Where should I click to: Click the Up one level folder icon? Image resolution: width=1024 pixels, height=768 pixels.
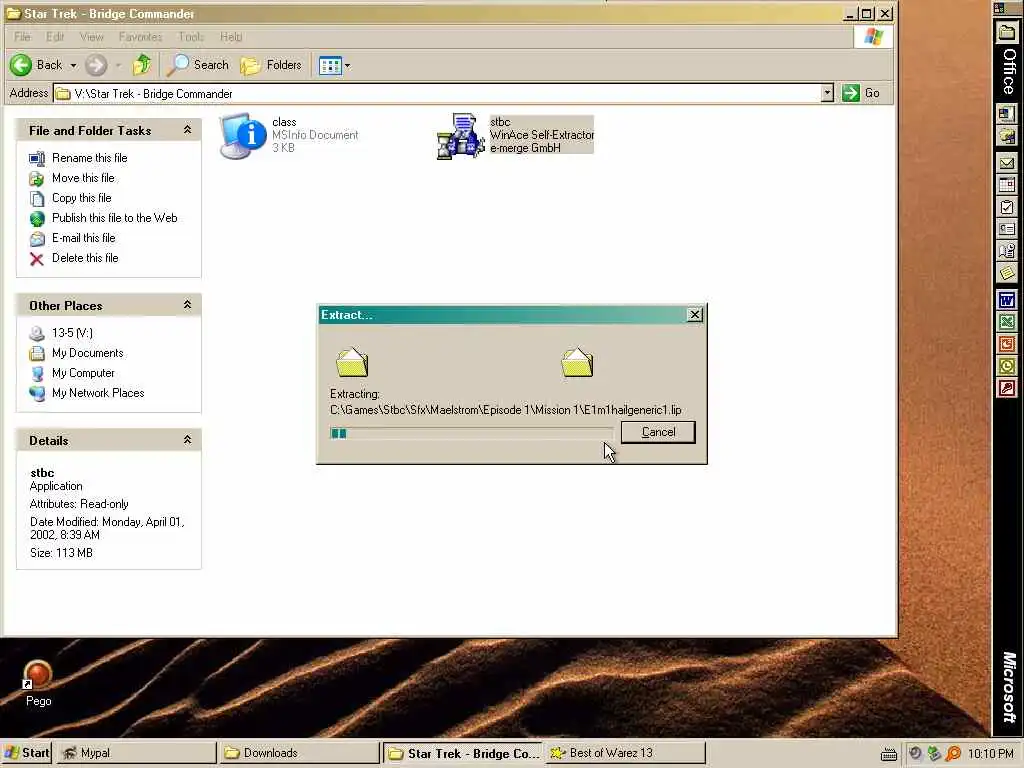click(142, 65)
